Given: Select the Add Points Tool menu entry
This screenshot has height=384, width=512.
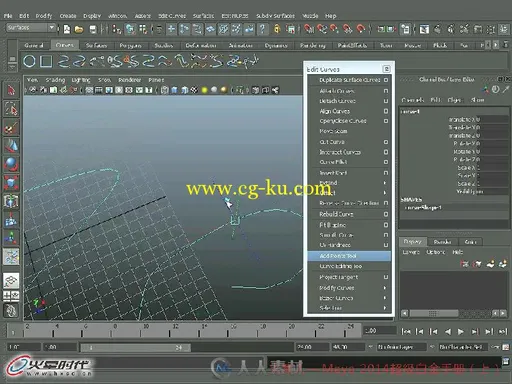Looking at the screenshot, I should 349,256.
